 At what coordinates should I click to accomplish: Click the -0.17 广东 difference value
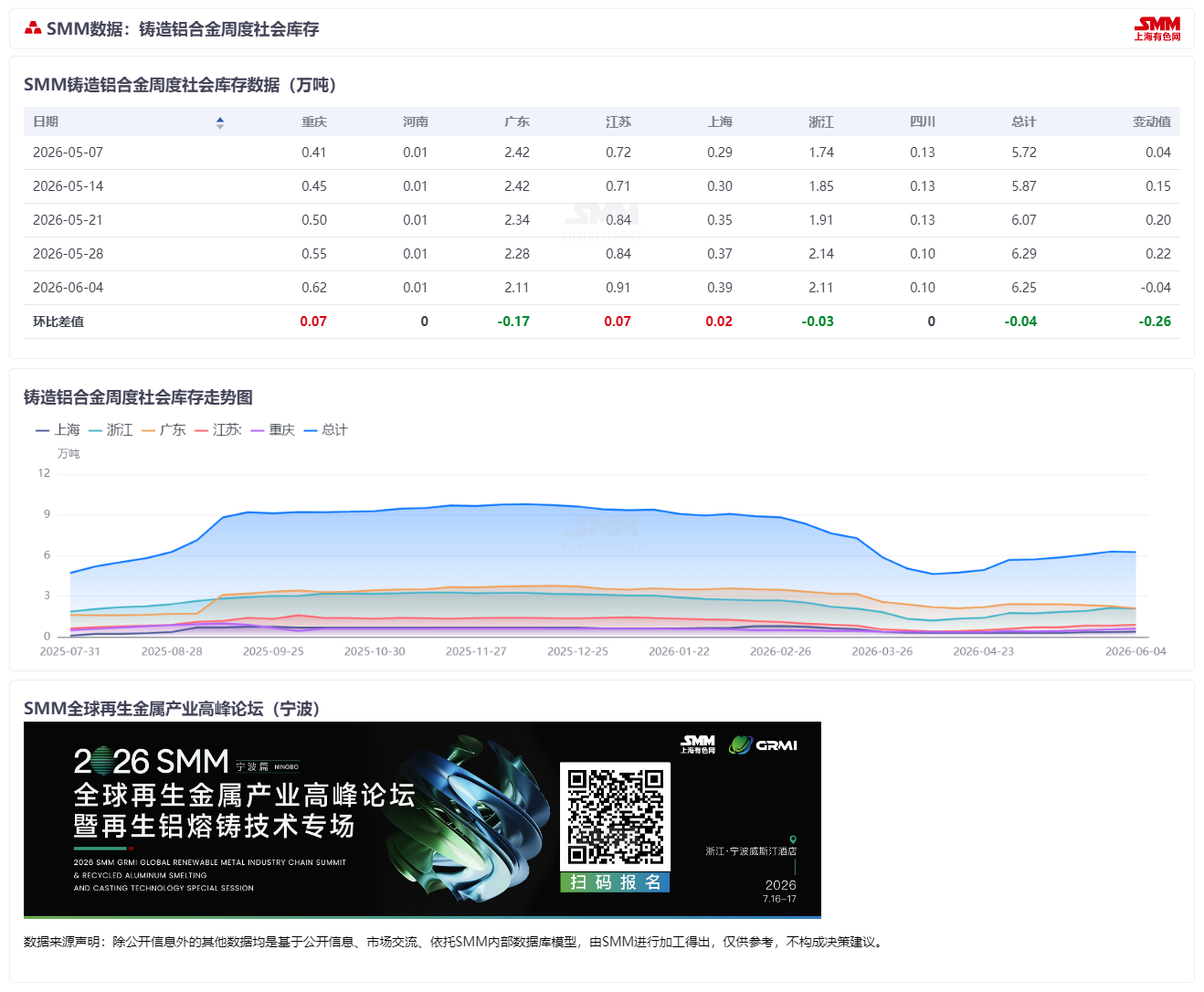513,322
